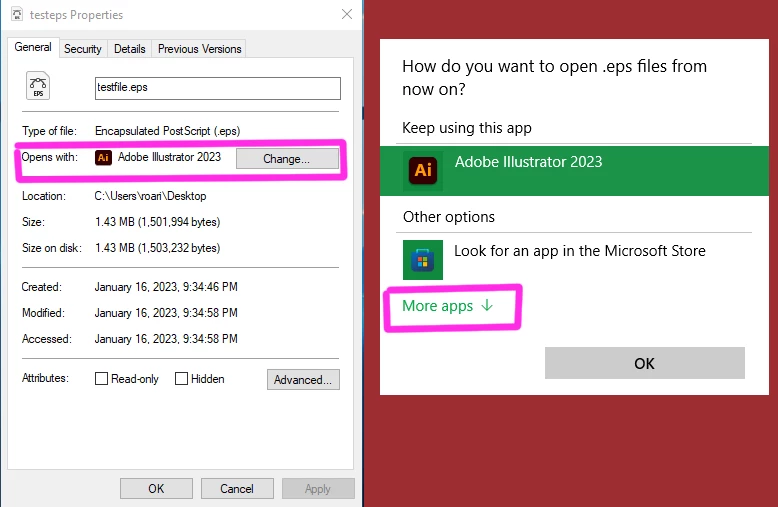Click the Adobe Illustrator icon in the app chooser
Viewport: 778px width, 507px height.
[423, 170]
